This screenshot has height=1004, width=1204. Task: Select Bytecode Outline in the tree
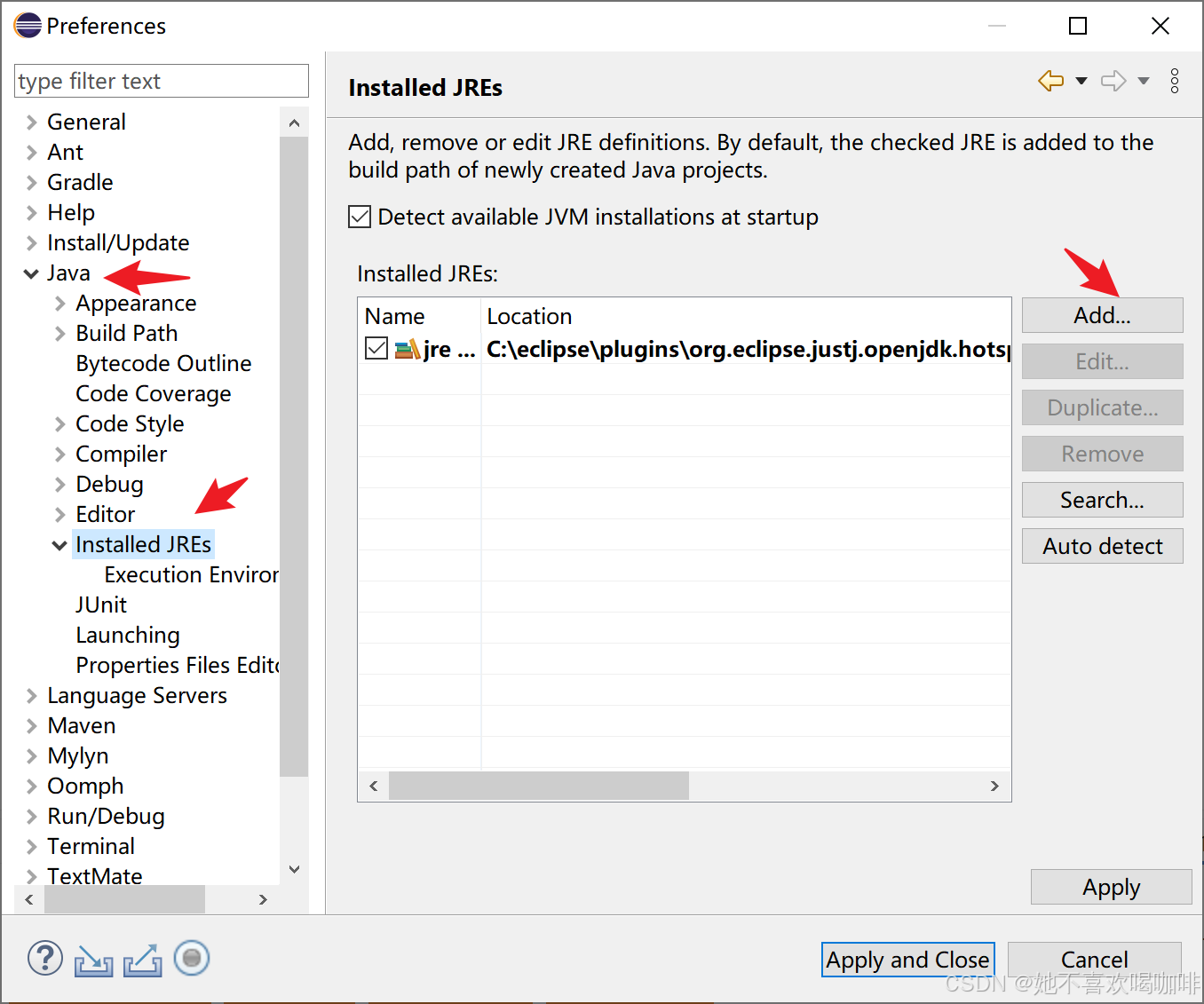163,364
